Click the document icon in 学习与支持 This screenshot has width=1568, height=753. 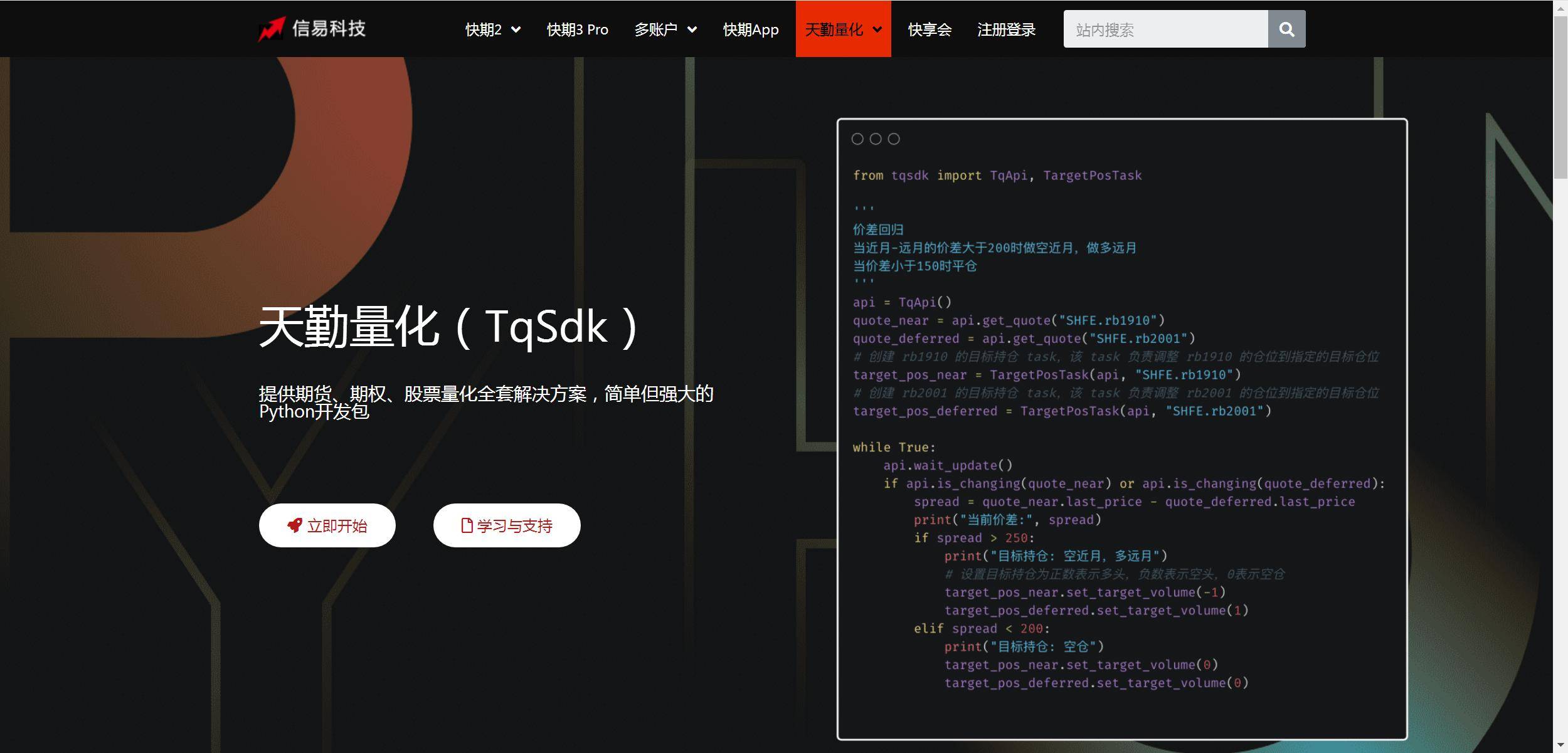467,525
